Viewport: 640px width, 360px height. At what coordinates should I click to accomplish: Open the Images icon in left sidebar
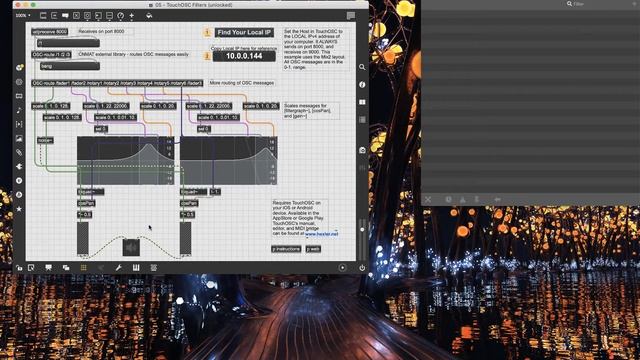coord(19,138)
